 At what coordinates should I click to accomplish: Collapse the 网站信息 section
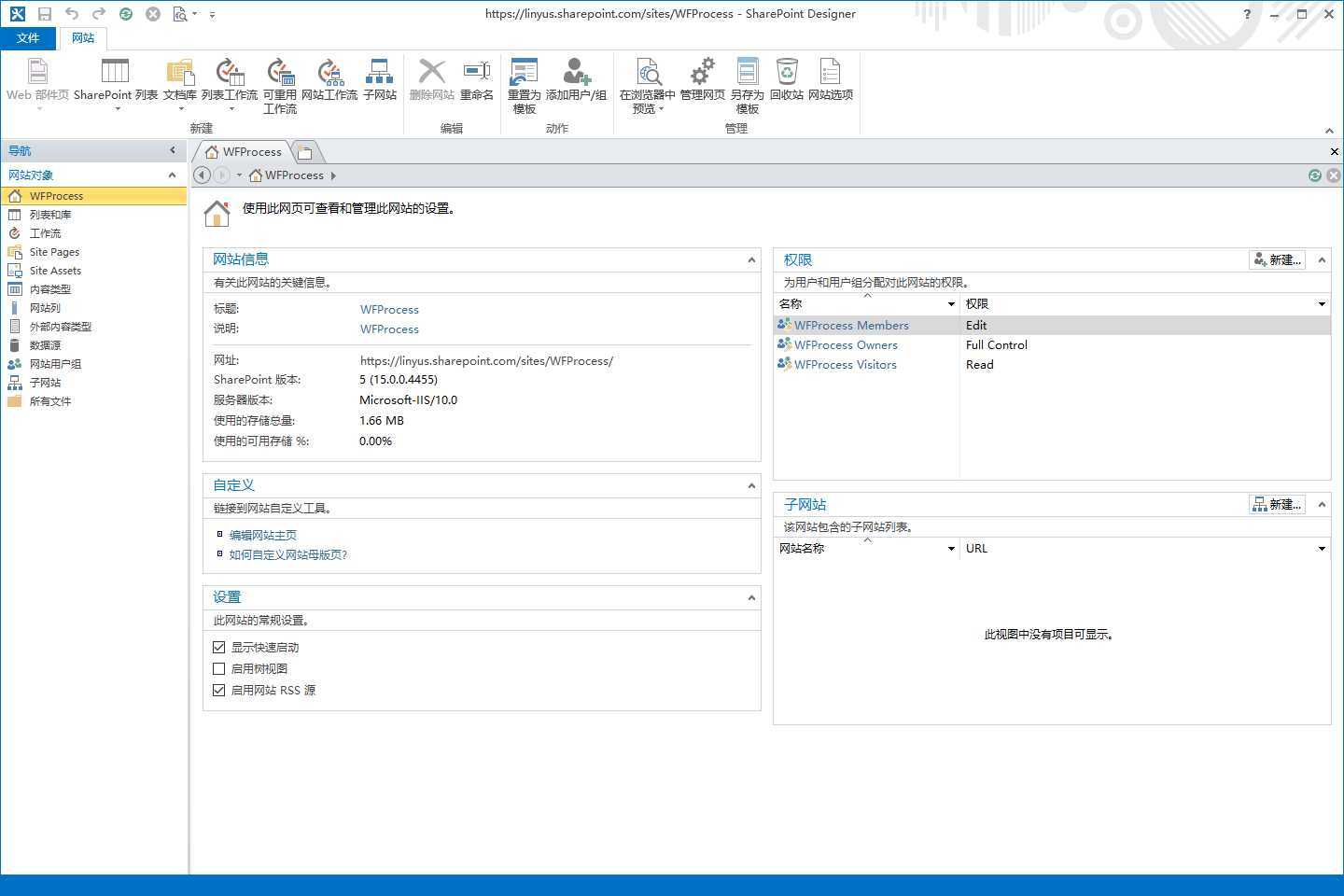point(751,260)
